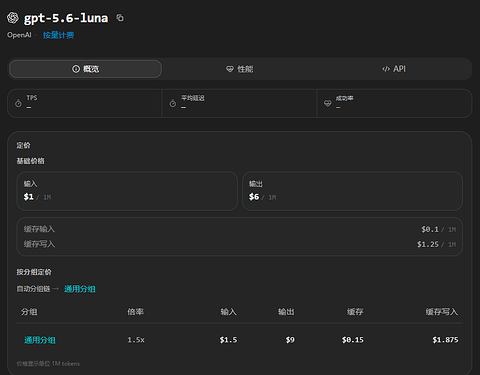Viewport: 480px width, 375px height.
Task: Open the API tab
Action: pos(394,69)
